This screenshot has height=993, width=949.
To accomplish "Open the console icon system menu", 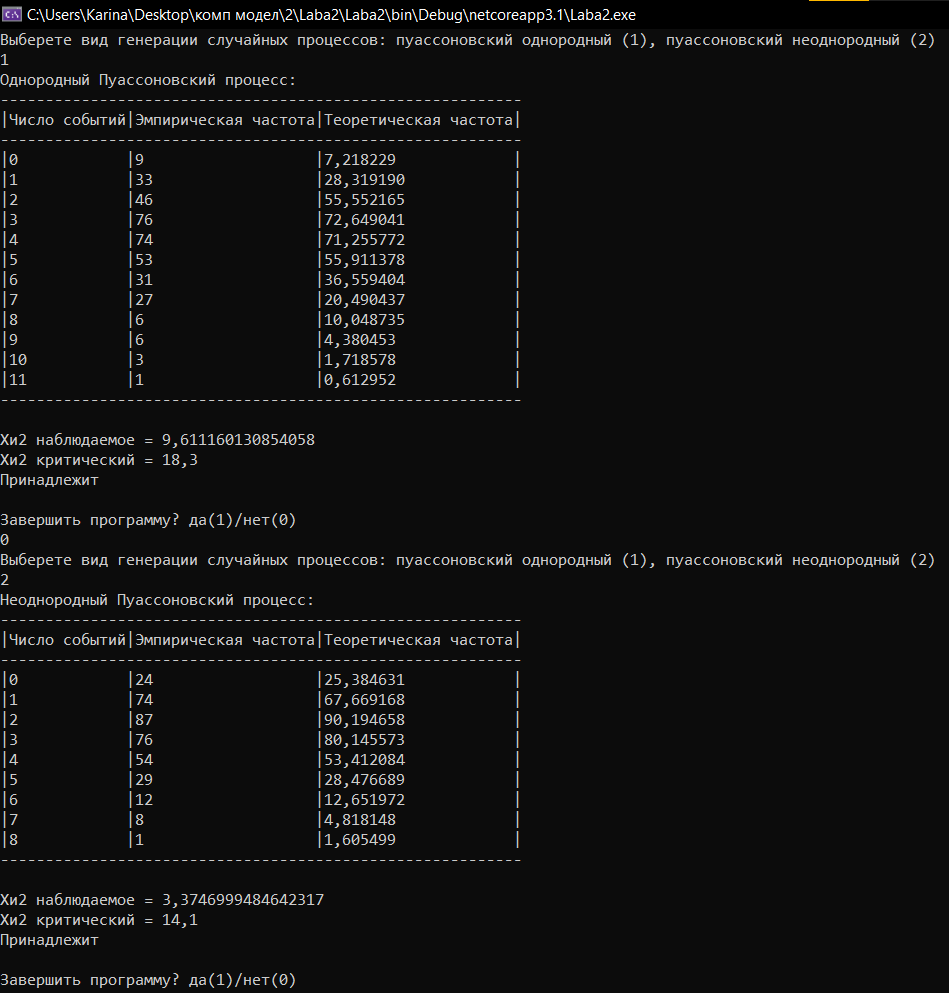I will click(x=12, y=14).
